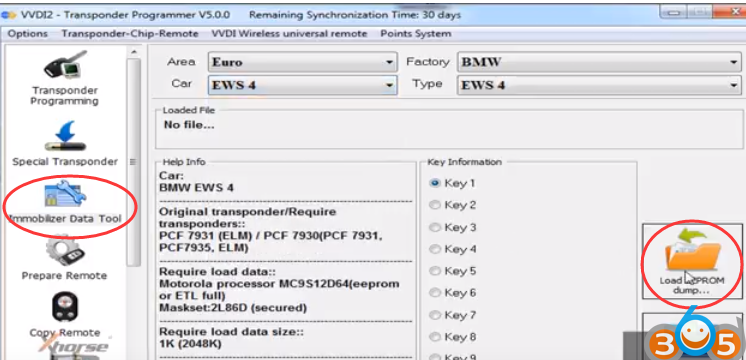Click the 'No file...' loaded file text
Image resolution: width=746 pixels, height=360 pixels.
[x=189, y=125]
